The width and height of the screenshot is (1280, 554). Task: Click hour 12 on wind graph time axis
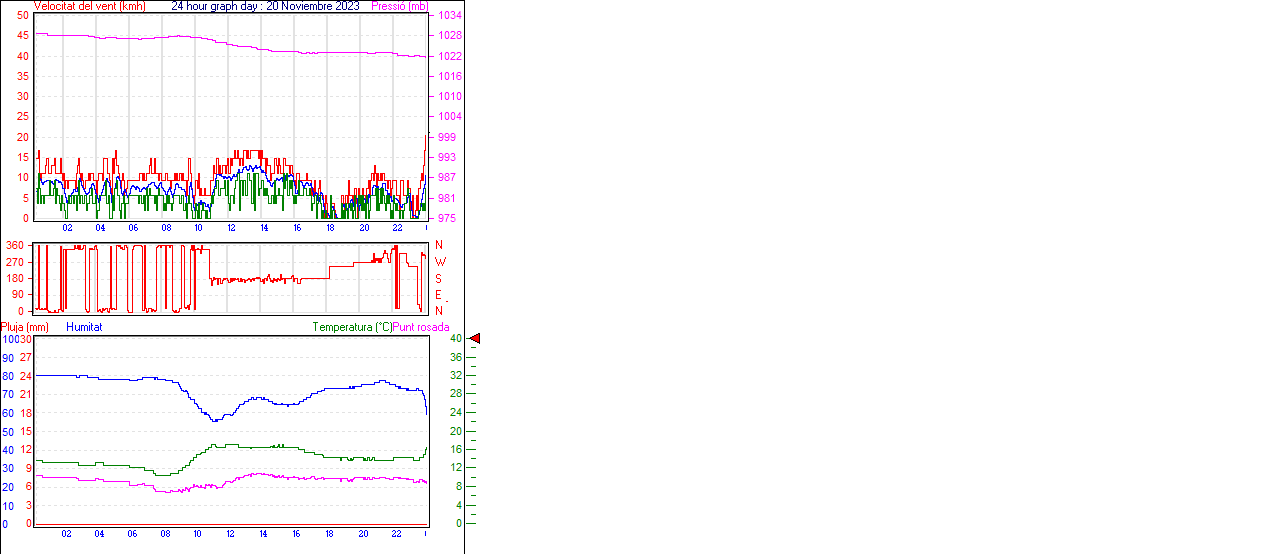tap(231, 228)
